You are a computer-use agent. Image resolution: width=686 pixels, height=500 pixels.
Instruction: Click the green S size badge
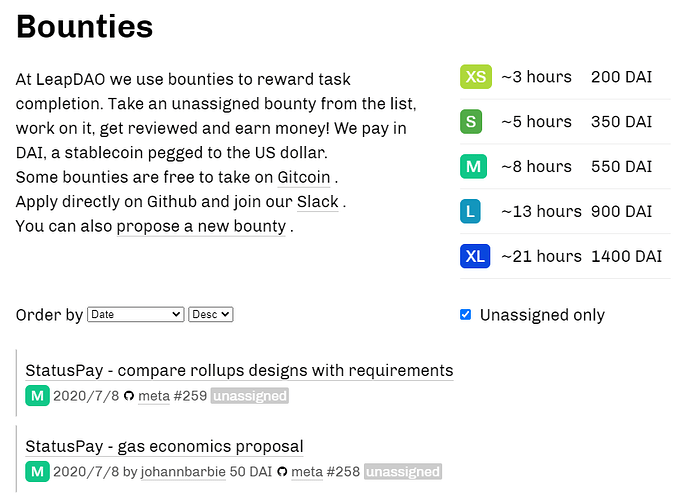coord(471,122)
